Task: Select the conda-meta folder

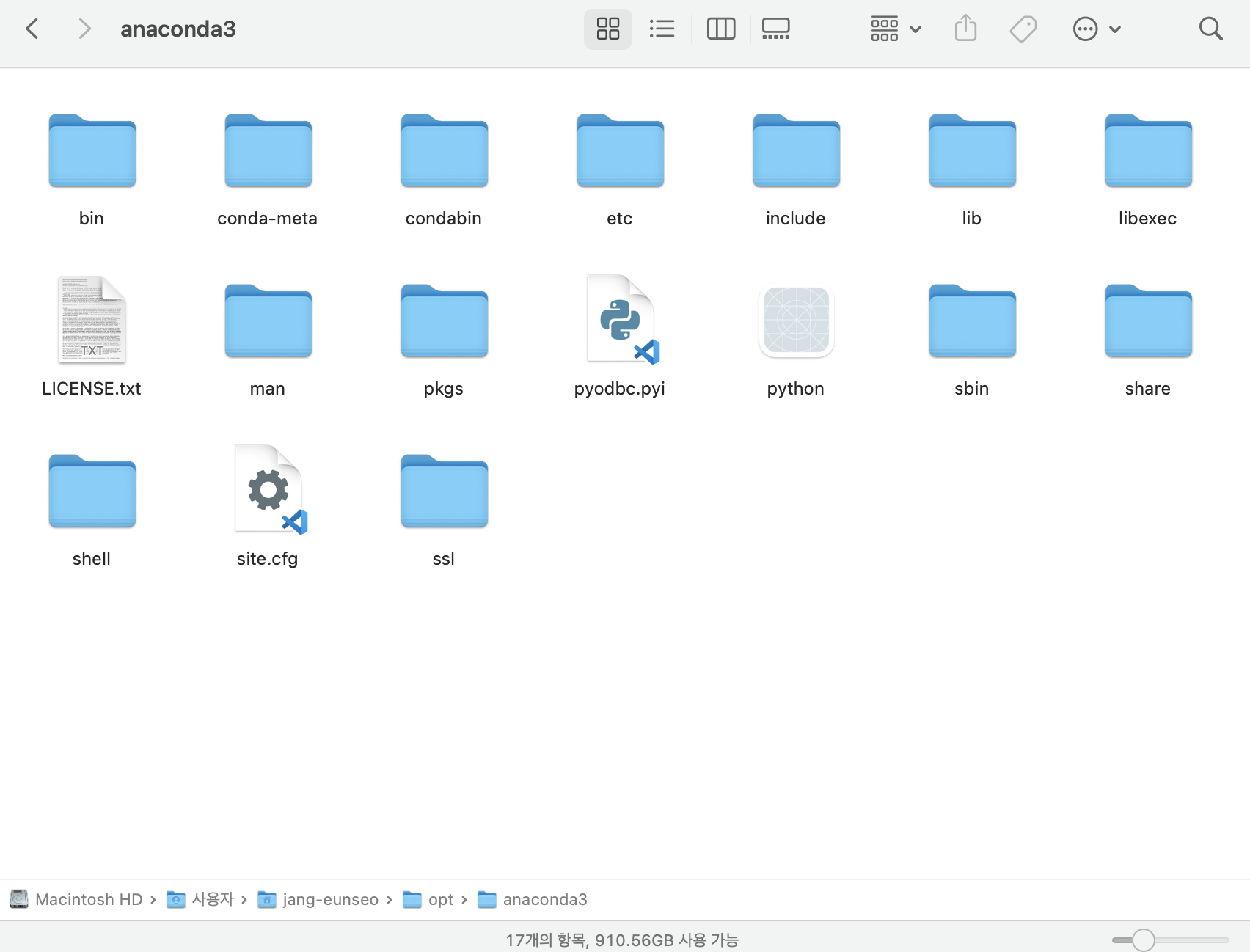Action: (268, 151)
